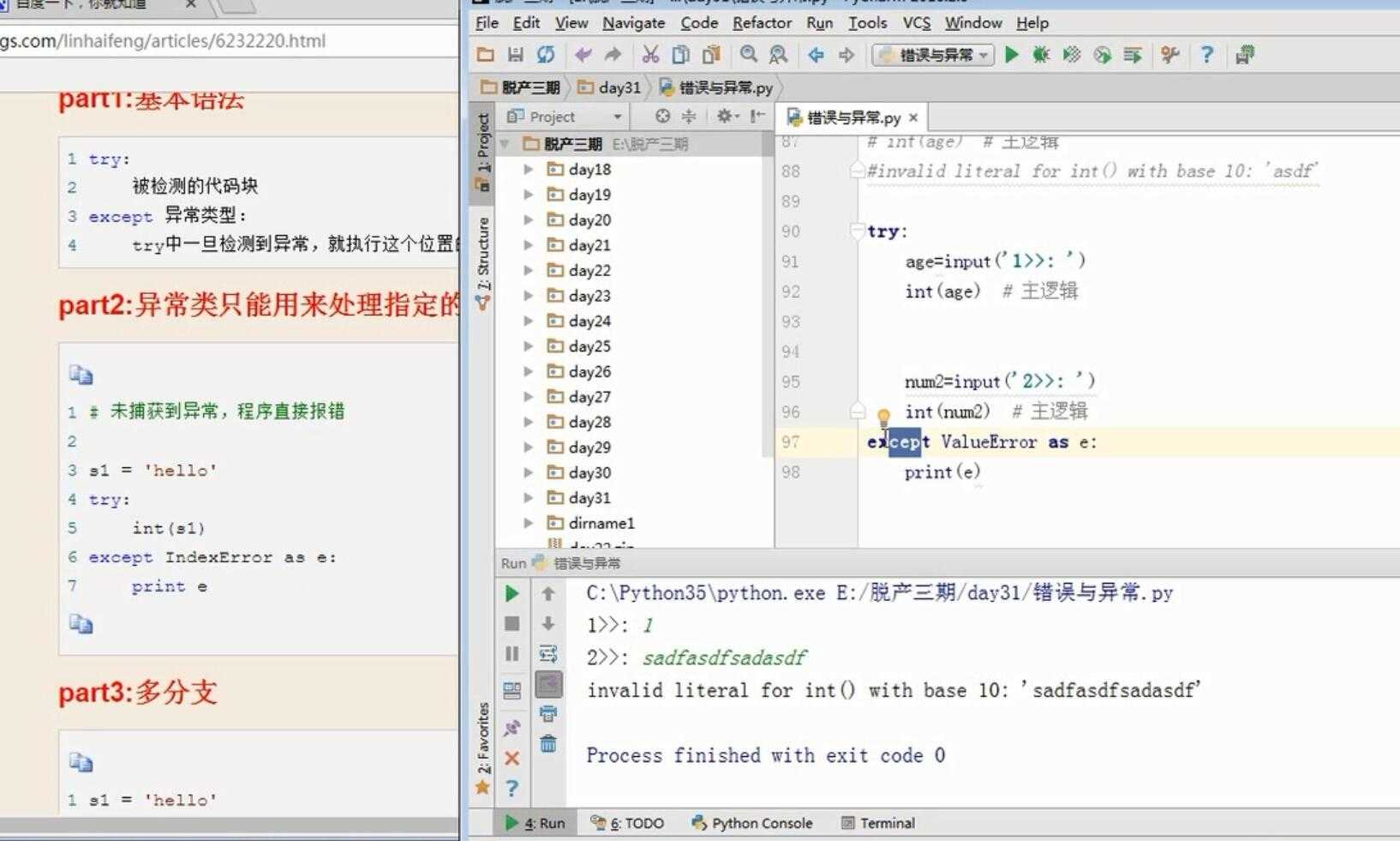1400x841 pixels.
Task: Click scroll up arrow in Run panel
Action: point(548,593)
